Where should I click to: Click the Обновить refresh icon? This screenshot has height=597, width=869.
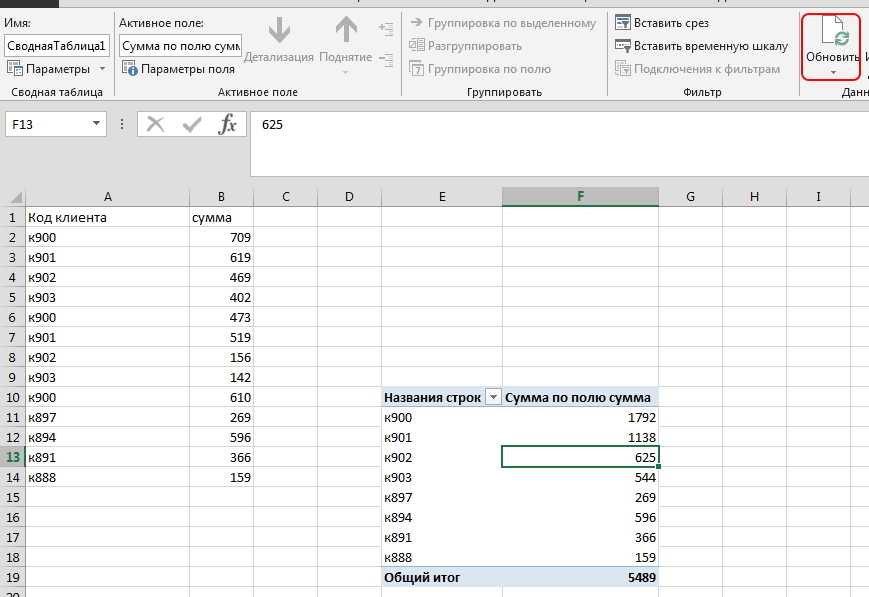(x=835, y=31)
